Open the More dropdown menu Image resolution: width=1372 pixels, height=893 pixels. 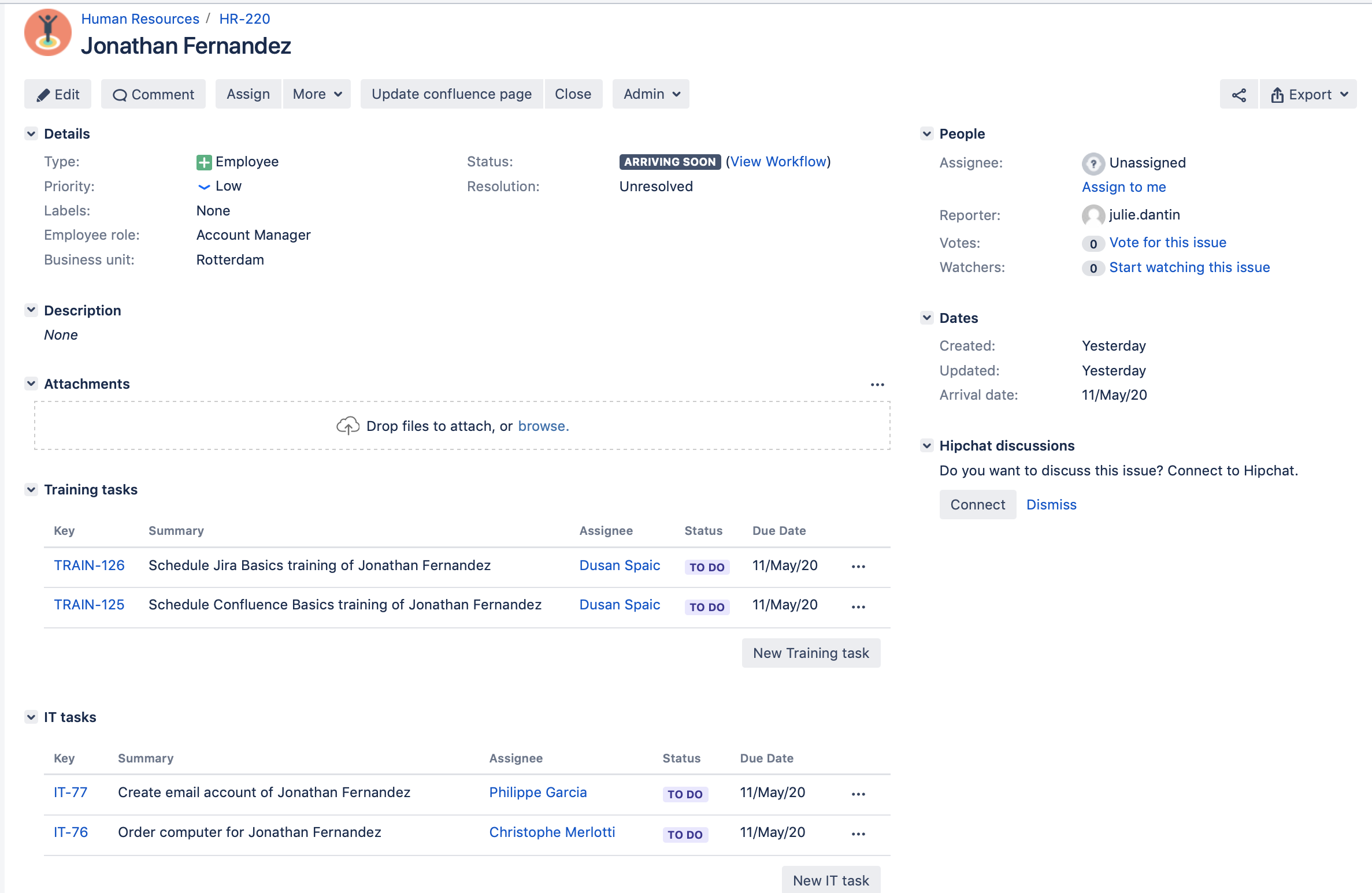point(315,93)
